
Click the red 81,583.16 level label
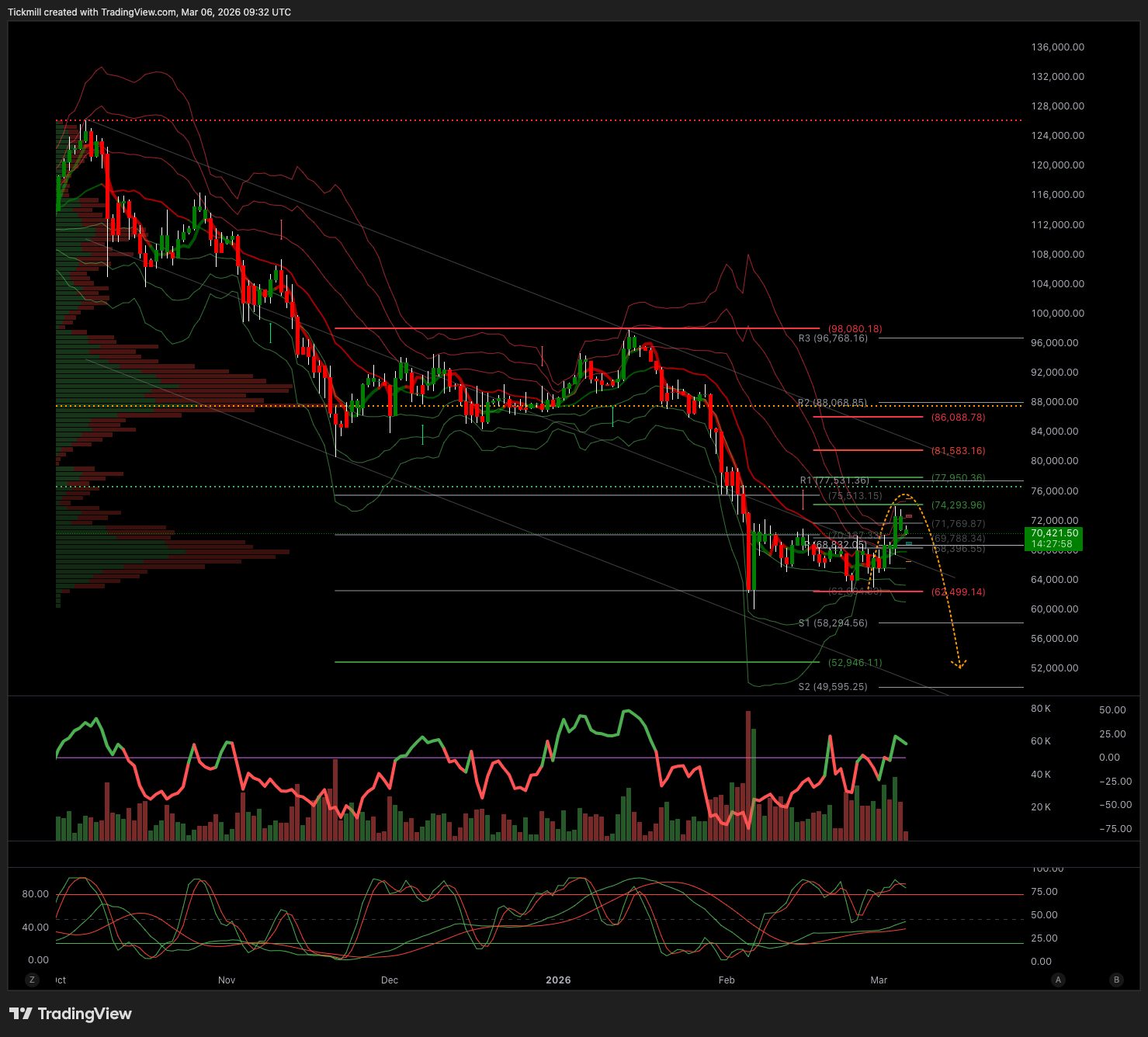958,451
